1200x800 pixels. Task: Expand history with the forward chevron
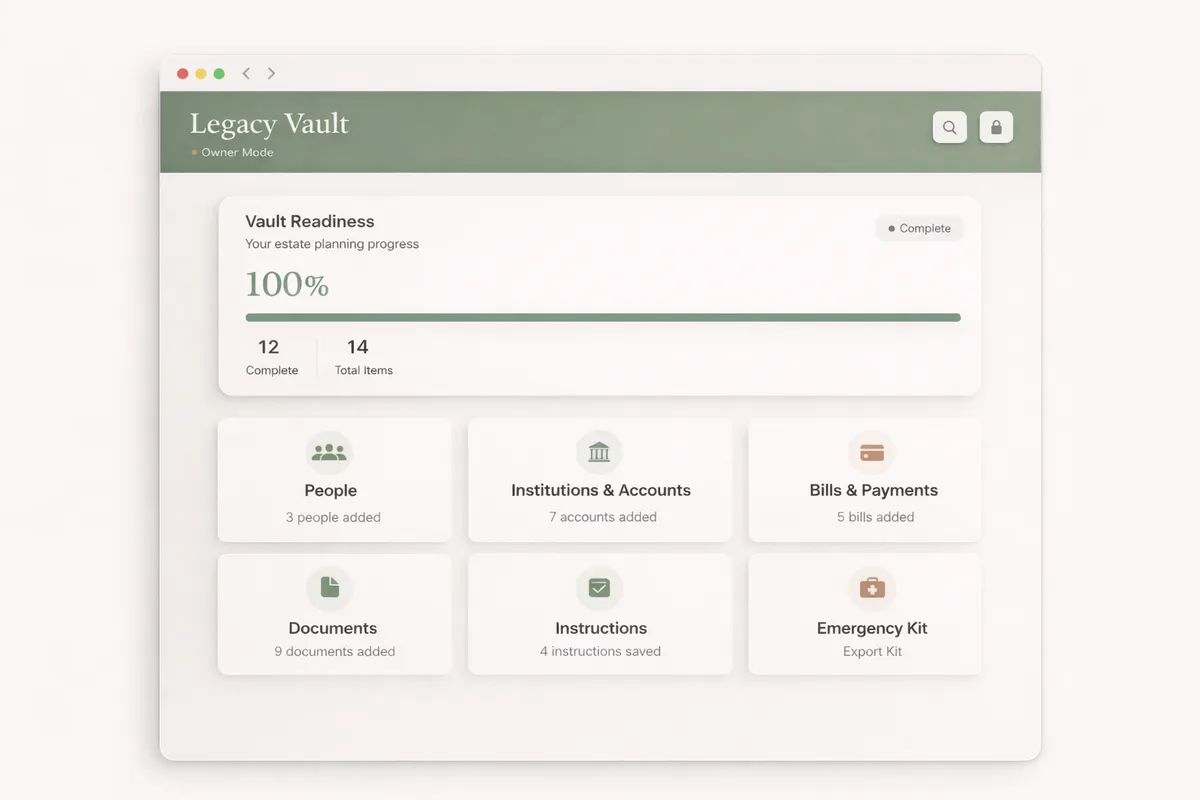coord(270,73)
